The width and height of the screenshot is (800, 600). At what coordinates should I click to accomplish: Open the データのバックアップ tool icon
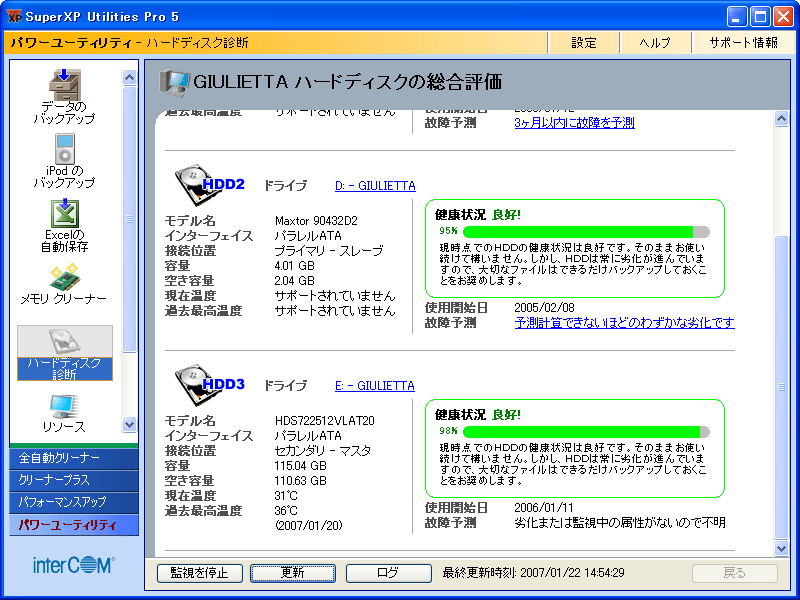click(x=64, y=96)
